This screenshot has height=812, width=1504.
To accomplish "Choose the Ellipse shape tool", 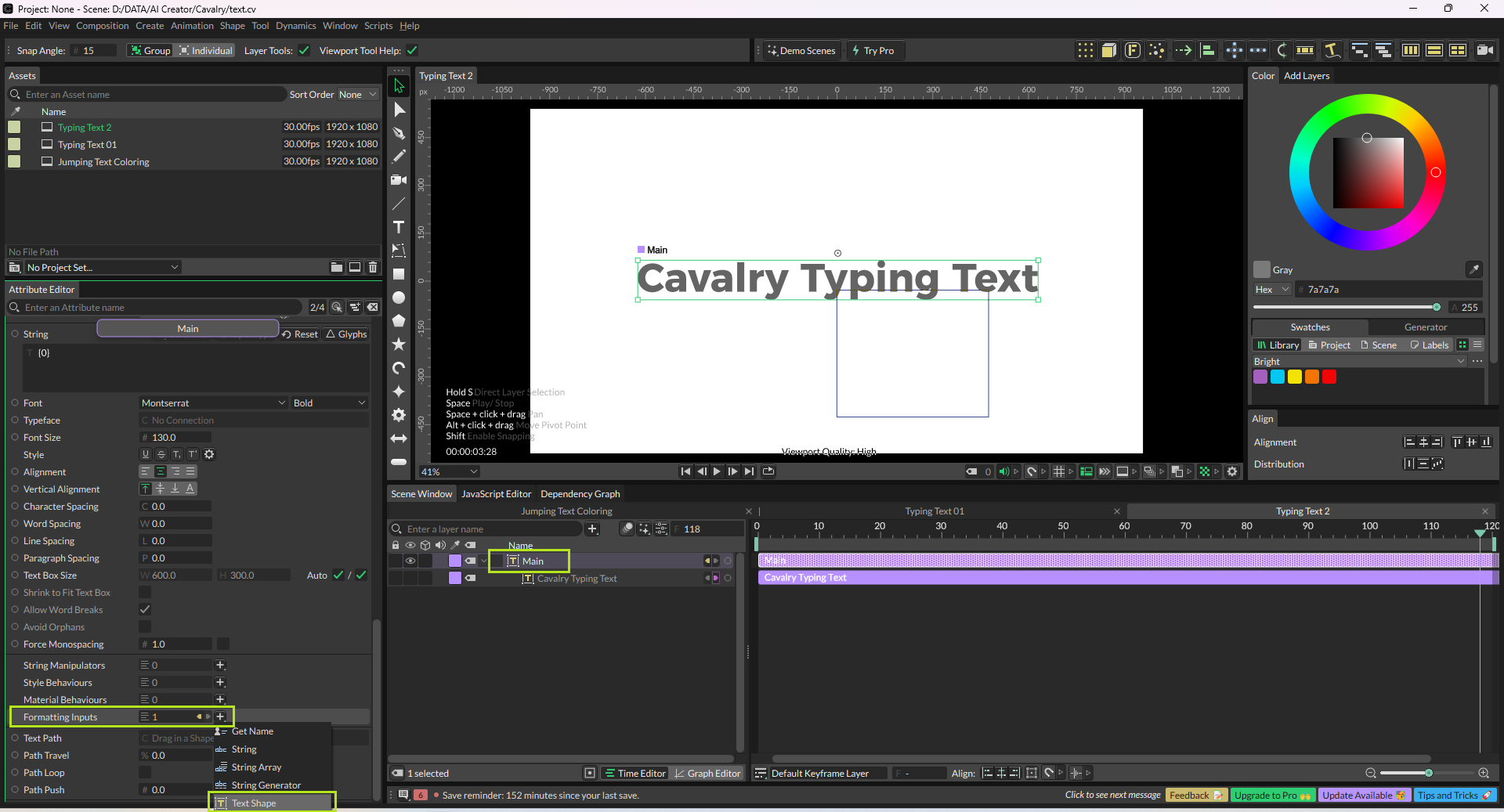I will coord(399,298).
